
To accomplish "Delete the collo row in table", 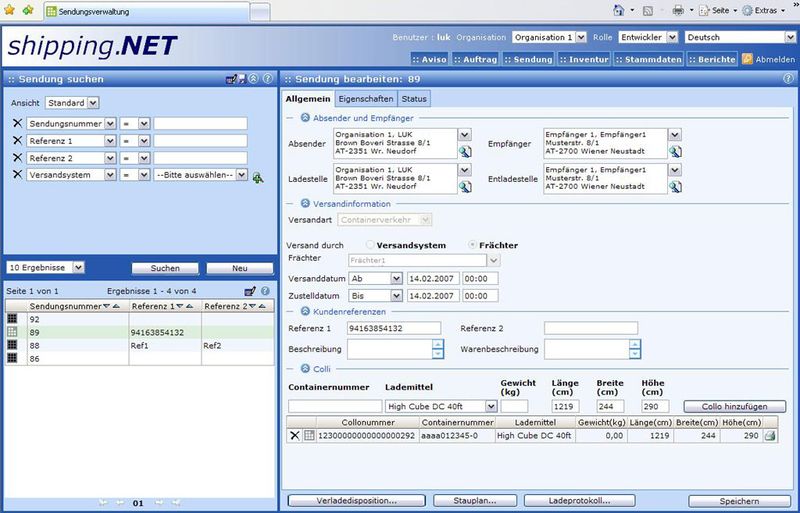I will point(295,436).
